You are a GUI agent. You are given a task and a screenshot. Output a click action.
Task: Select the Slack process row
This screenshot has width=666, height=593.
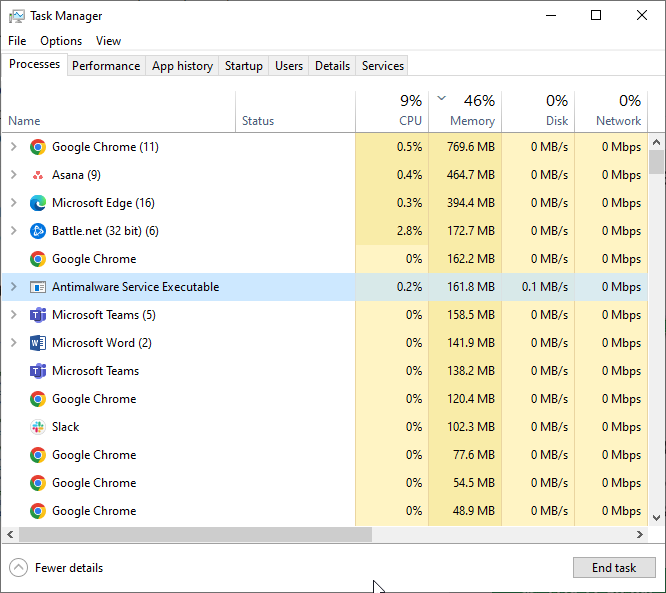tap(325, 427)
